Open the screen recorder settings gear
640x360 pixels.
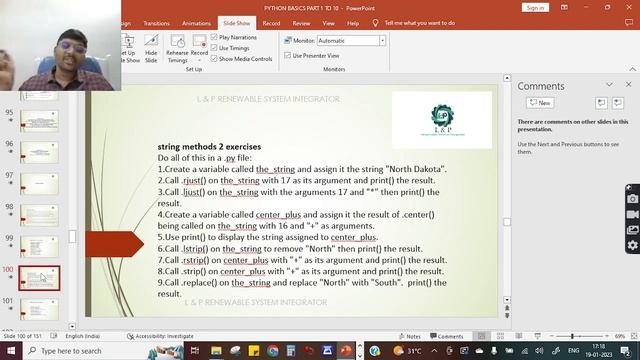[633, 245]
